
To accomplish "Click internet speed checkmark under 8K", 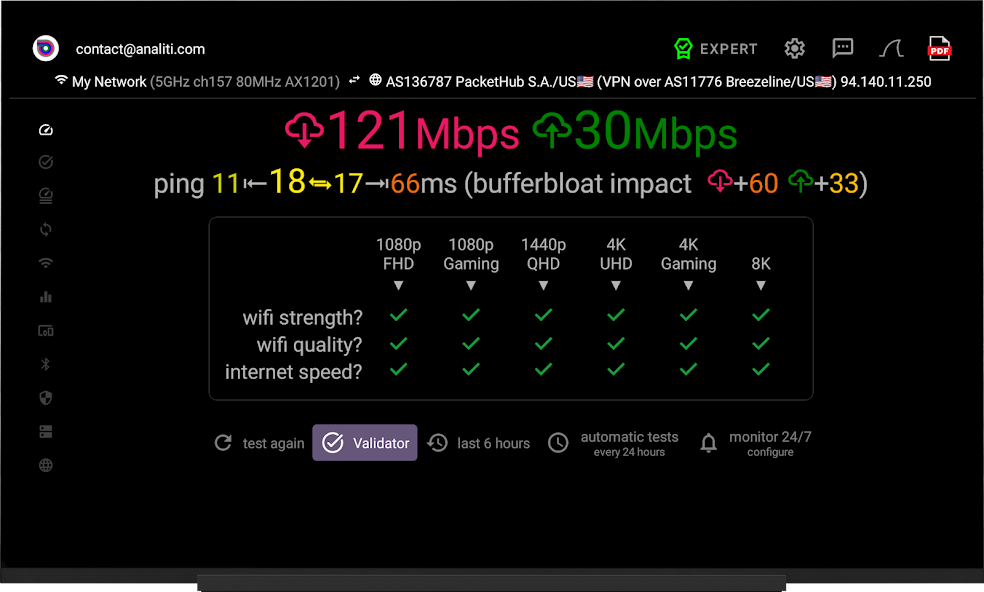I will 761,369.
